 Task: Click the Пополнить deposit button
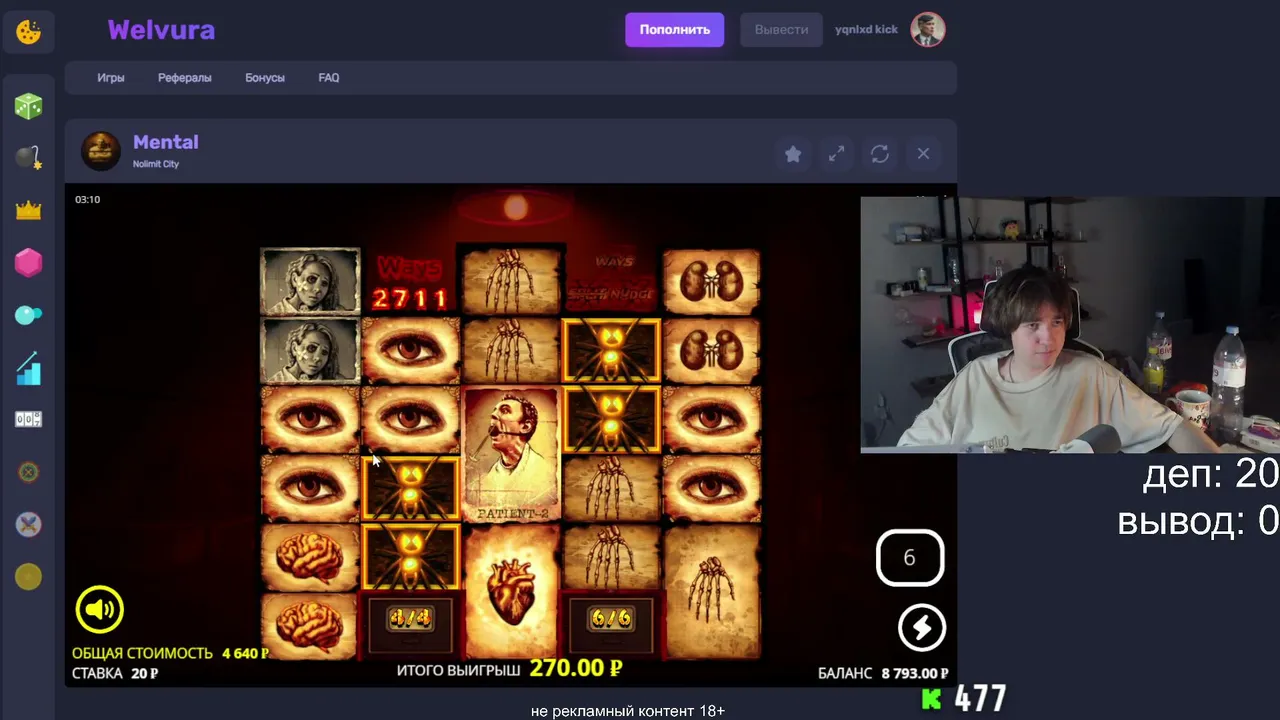click(675, 30)
